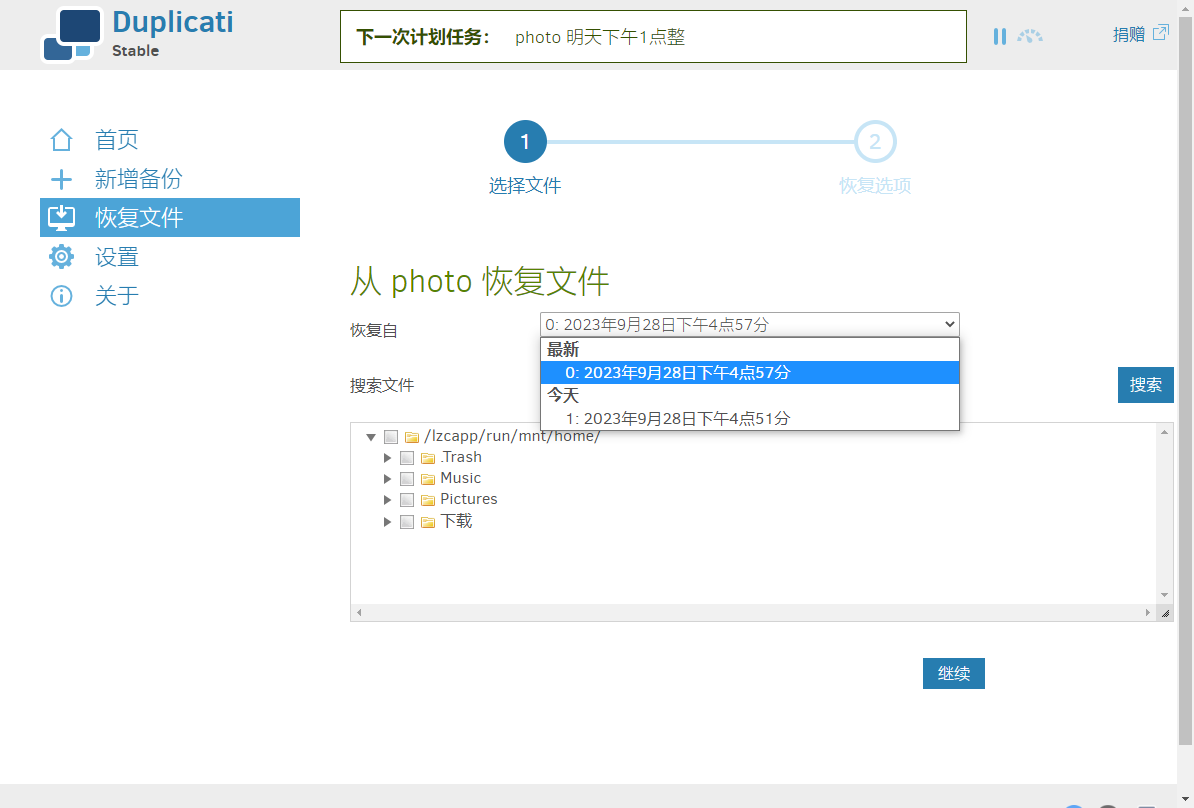
Task: Click the gear icon for 设置
Action: pyautogui.click(x=61, y=257)
